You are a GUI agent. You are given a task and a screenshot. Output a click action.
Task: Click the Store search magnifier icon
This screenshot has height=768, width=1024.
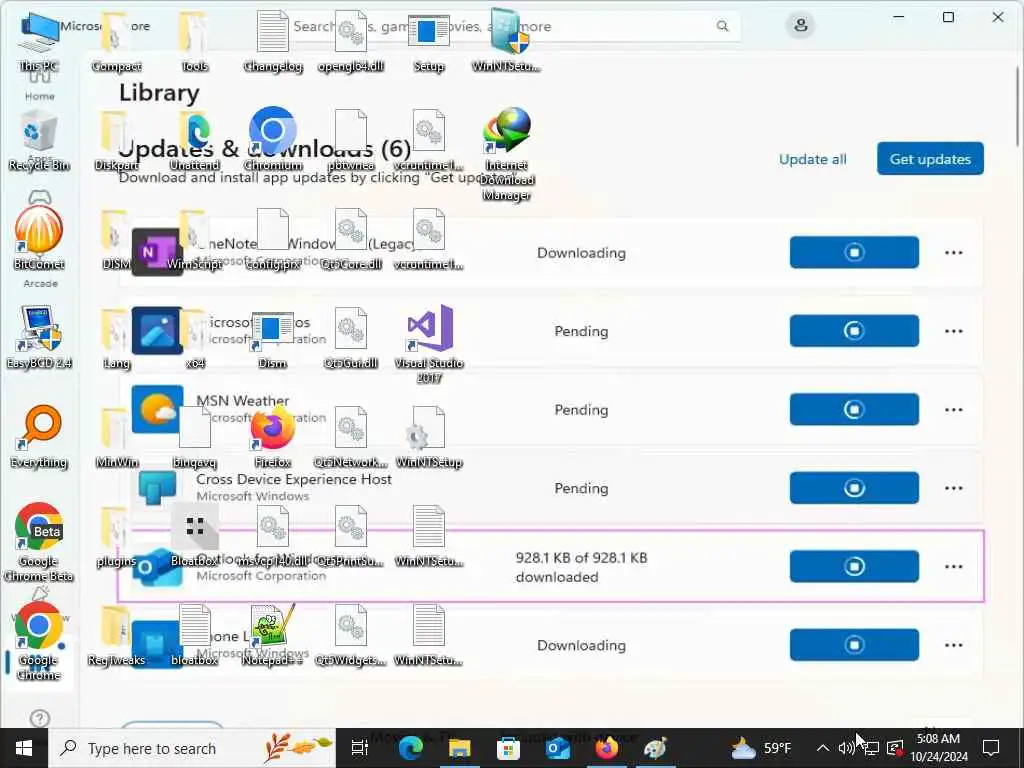click(722, 26)
